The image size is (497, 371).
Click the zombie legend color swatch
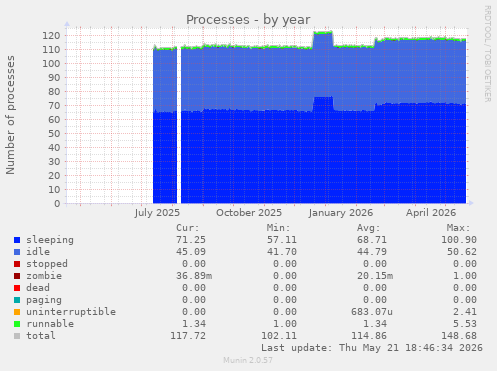click(x=17, y=276)
